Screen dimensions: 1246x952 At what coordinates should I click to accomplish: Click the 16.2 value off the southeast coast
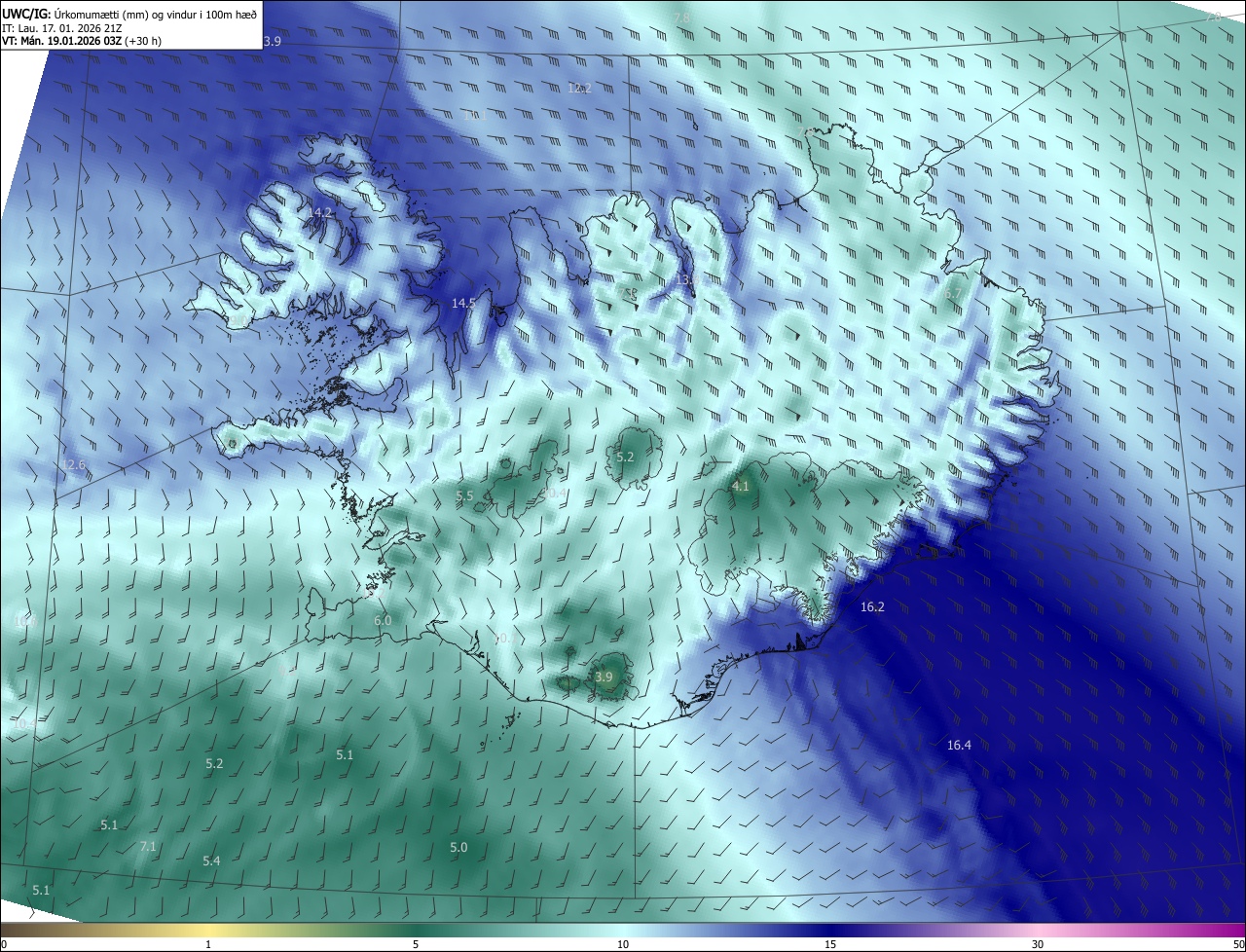pyautogui.click(x=873, y=607)
